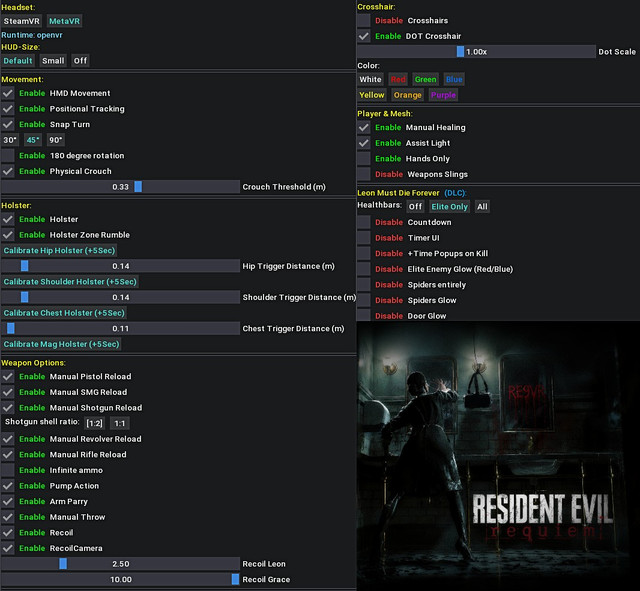This screenshot has width=640, height=591.
Task: Choose the 45° snap turn angle
Action: point(33,140)
